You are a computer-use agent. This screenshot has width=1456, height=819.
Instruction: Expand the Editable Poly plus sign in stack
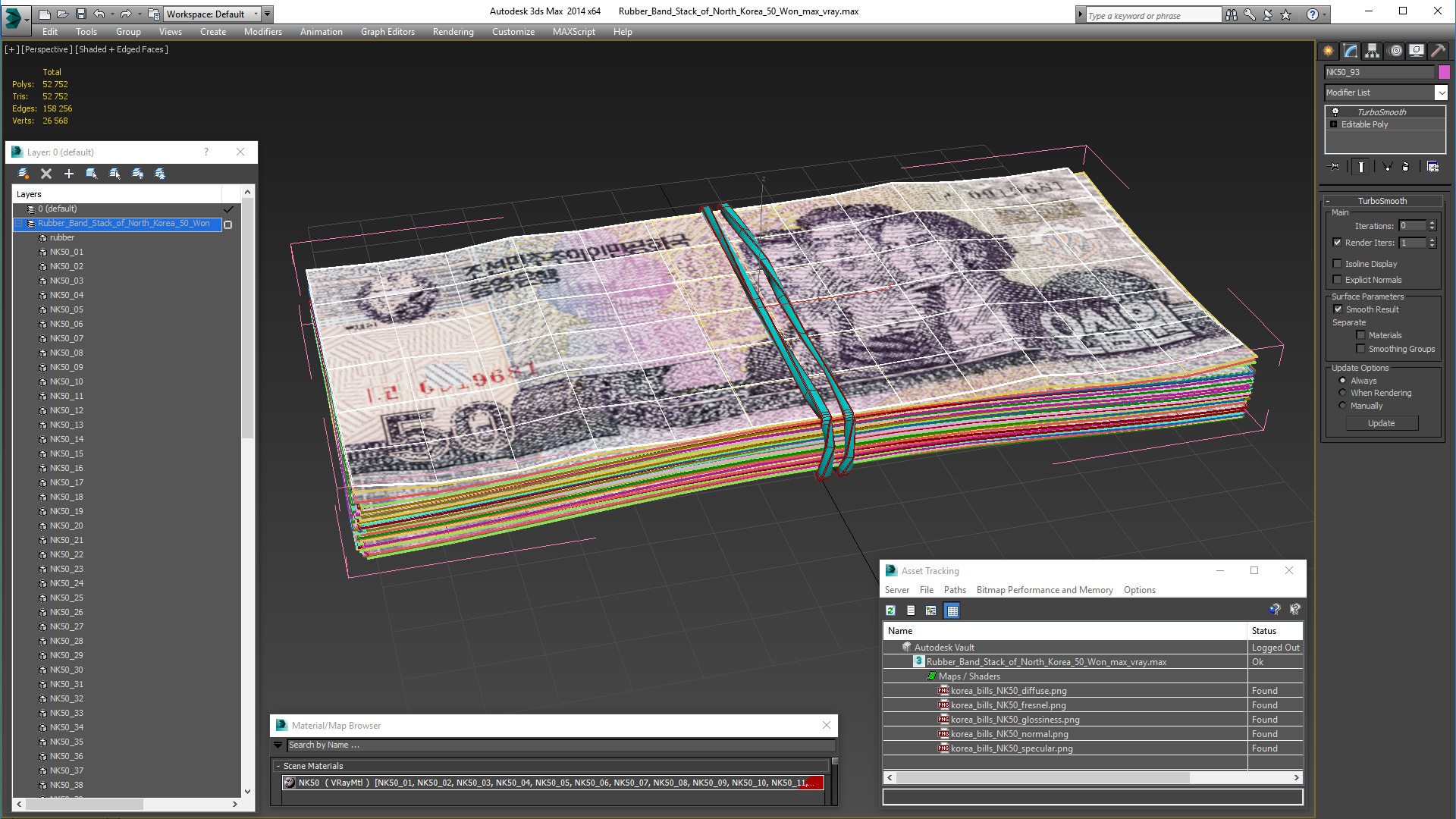(1334, 124)
